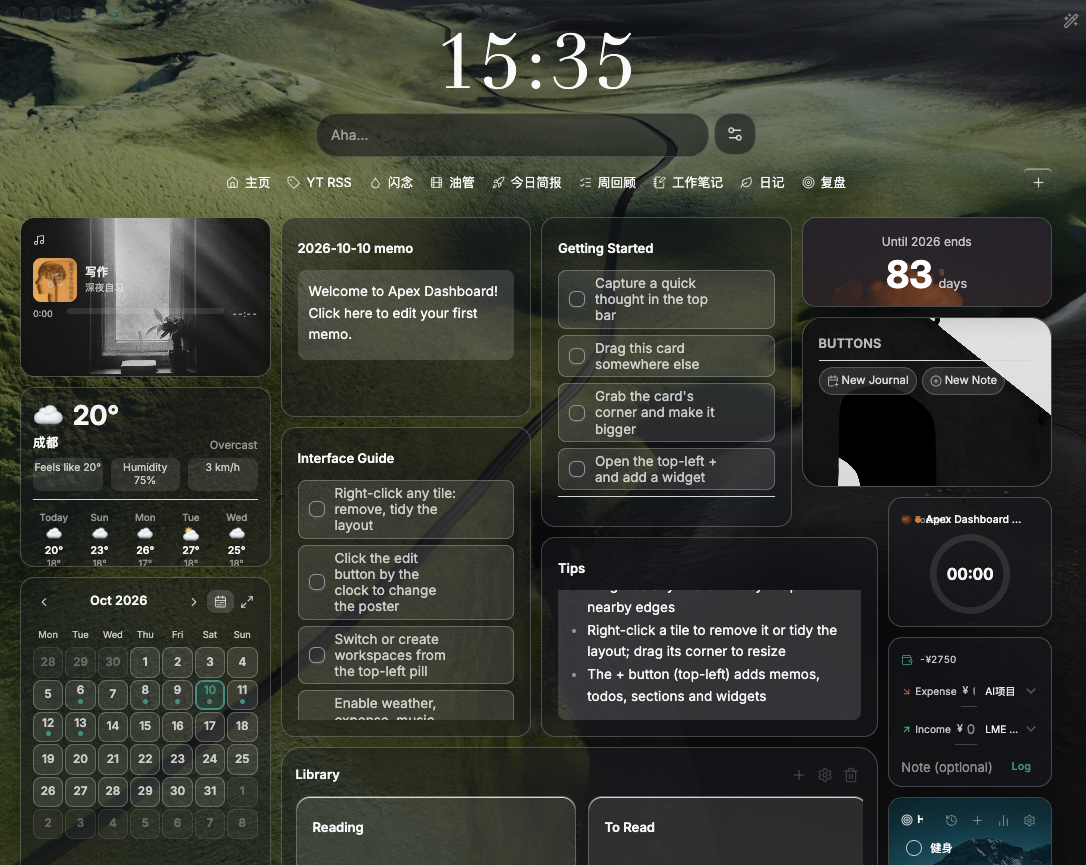Open habit widget settings gear

(x=1030, y=820)
